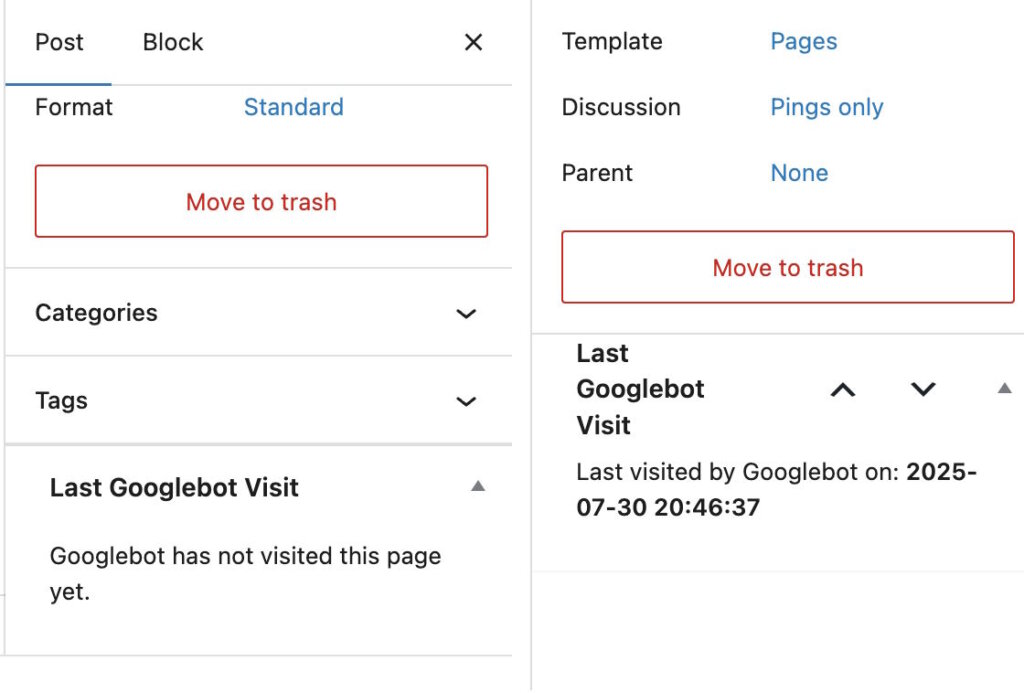Click Move to trash on the left panel

[260, 201]
